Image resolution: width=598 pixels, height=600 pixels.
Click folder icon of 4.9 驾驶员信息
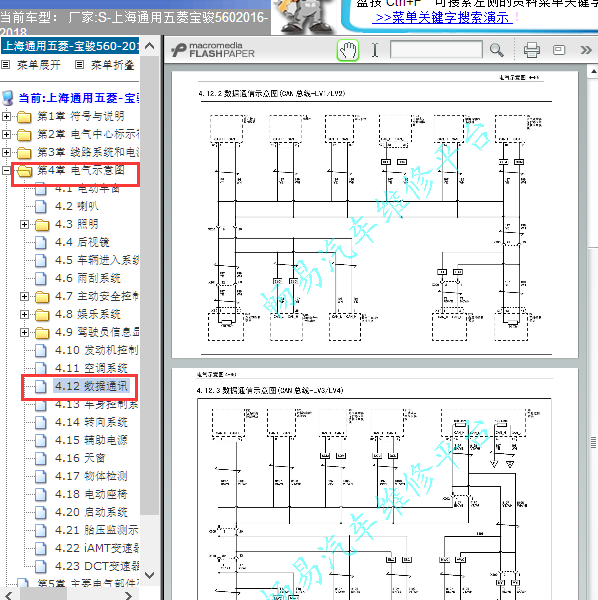point(42,333)
